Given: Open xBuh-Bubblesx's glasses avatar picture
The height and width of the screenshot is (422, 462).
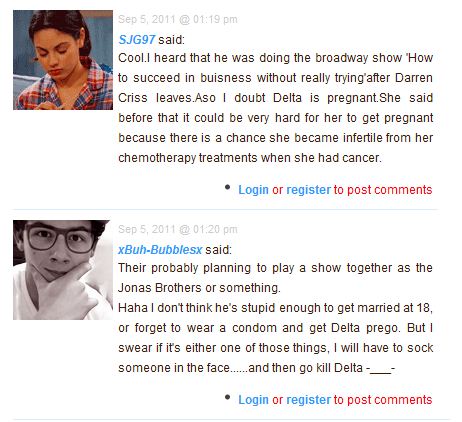Looking at the screenshot, I should pyautogui.click(x=63, y=270).
